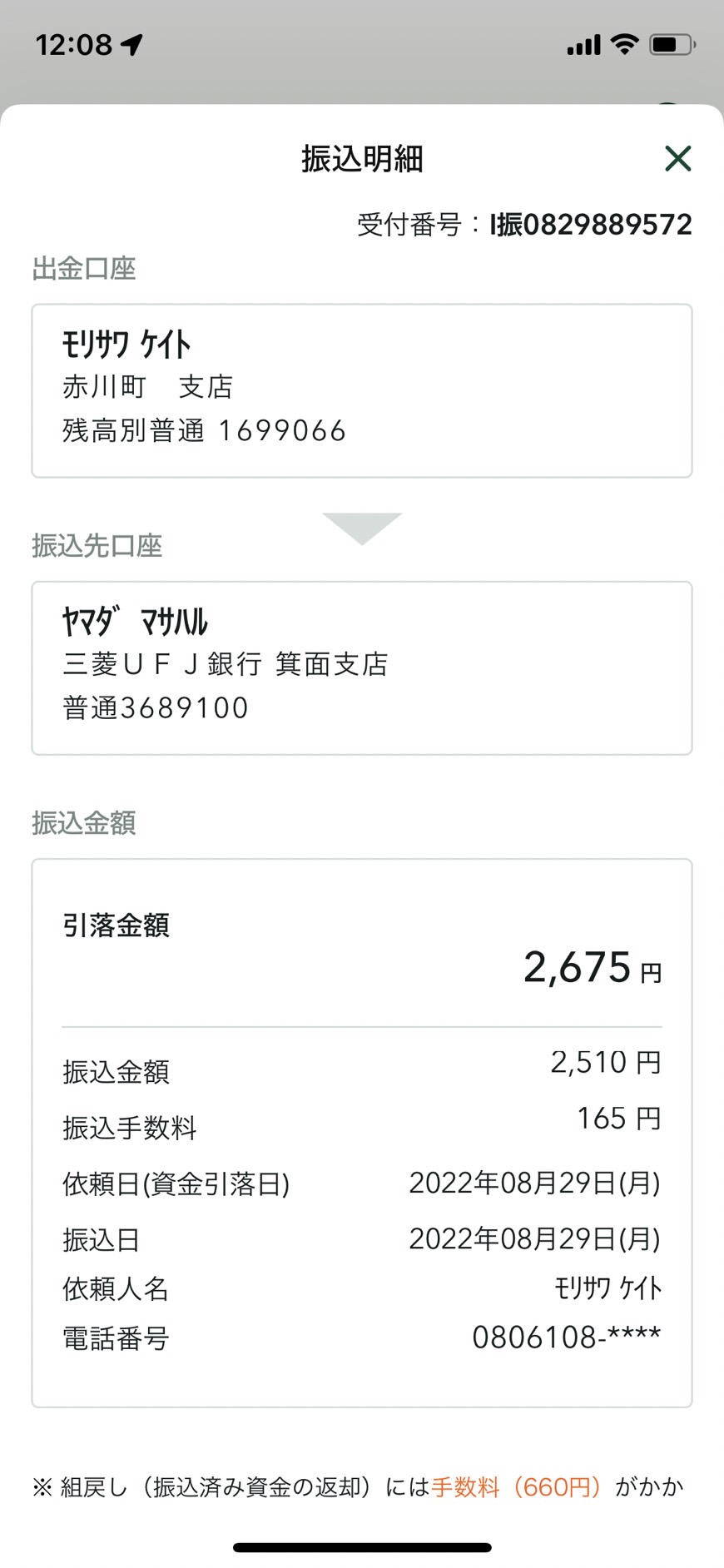Tap the 振込金額 2,510 円 row
This screenshot has height=1568, width=724.
coord(362,1067)
